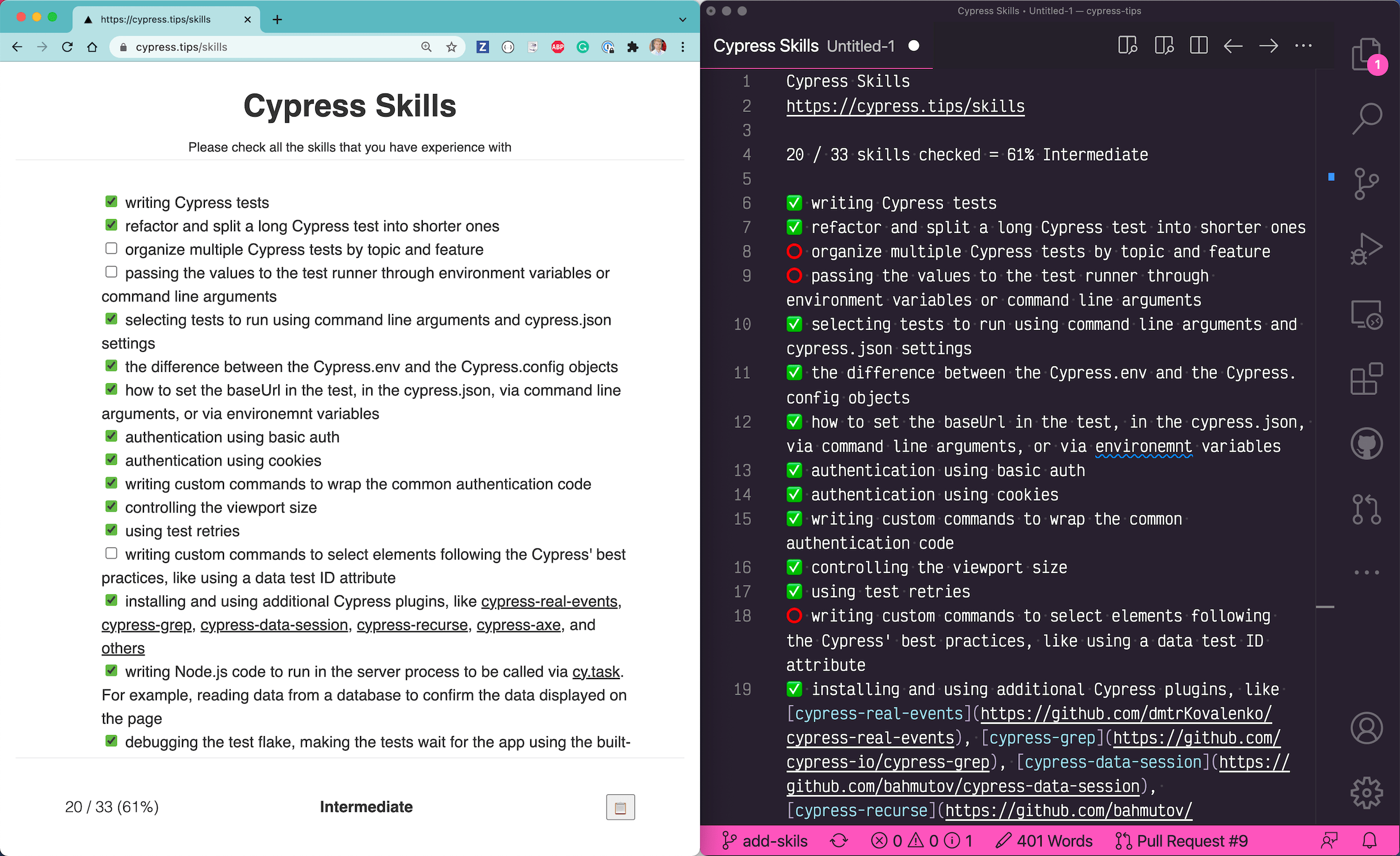Open the Grammarly extension icon
The width and height of the screenshot is (1400, 856).
click(582, 47)
